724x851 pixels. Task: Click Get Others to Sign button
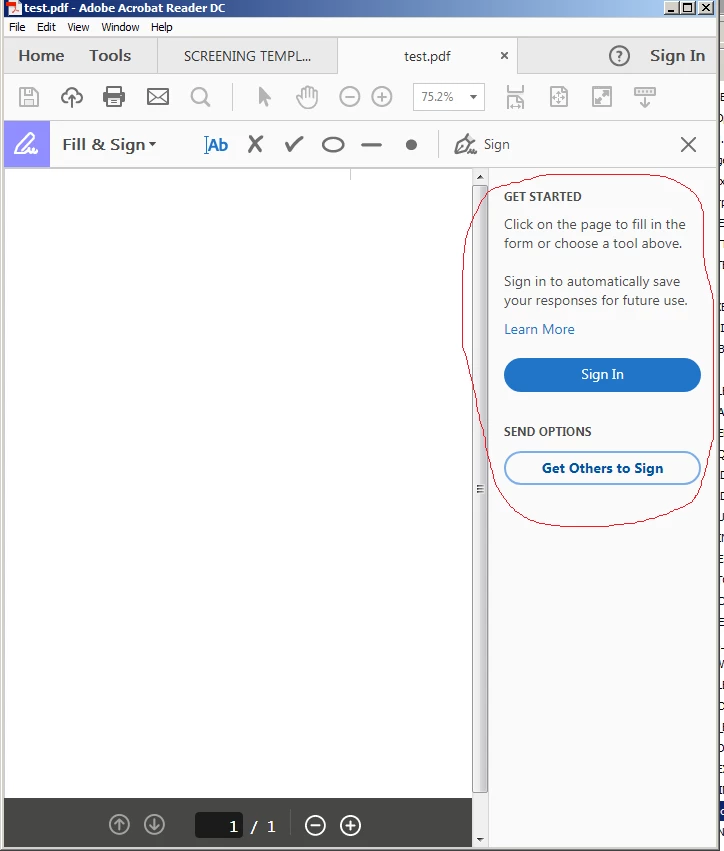point(602,468)
